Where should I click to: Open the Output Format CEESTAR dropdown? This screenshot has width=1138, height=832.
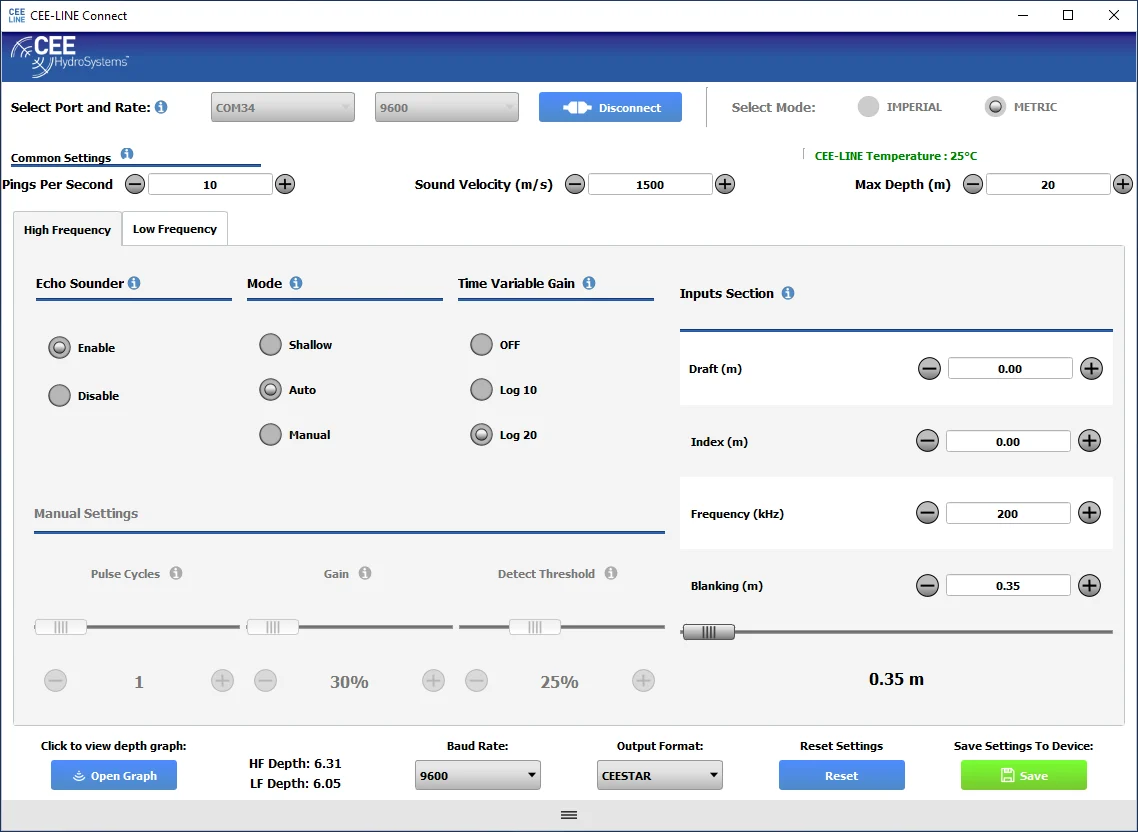(x=660, y=775)
